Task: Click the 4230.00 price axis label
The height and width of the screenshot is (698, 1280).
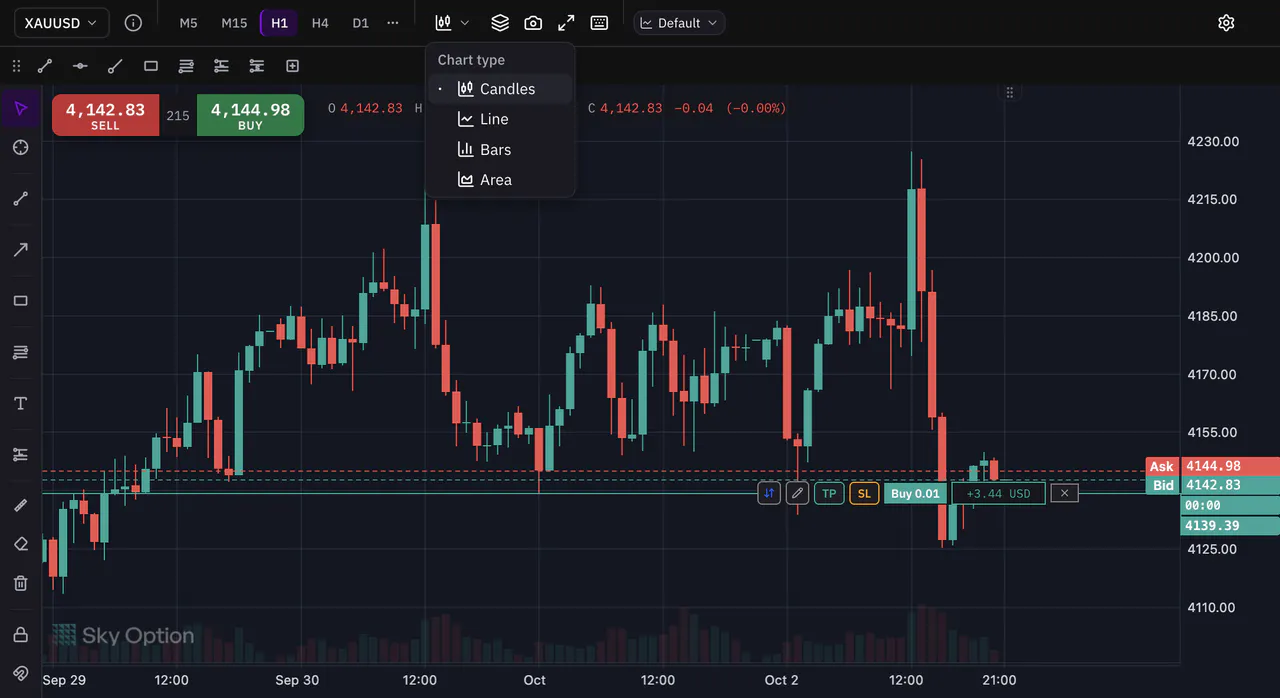Action: [1213, 141]
